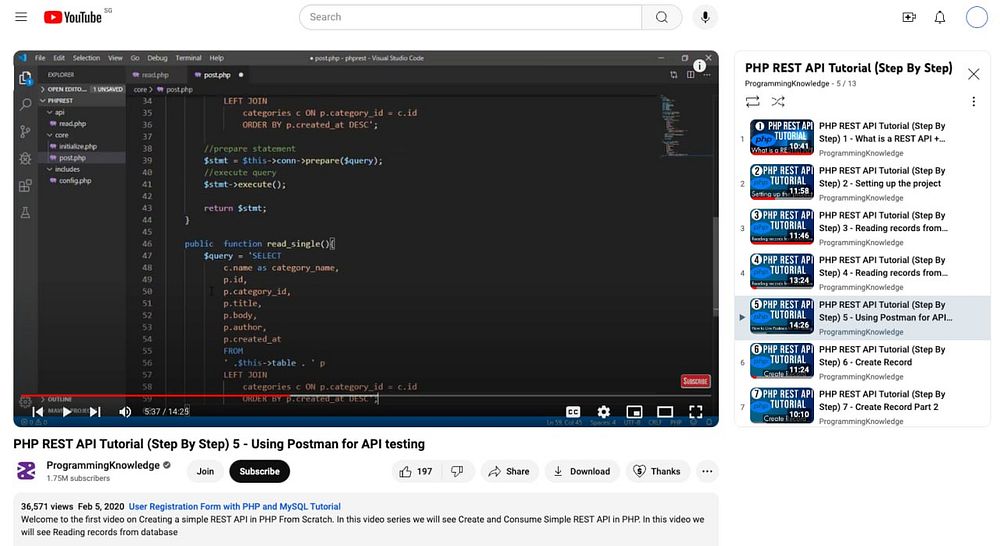Image resolution: width=1000 pixels, height=546 pixels.
Task: Open VS Code Source Control icon
Action: pos(26,131)
